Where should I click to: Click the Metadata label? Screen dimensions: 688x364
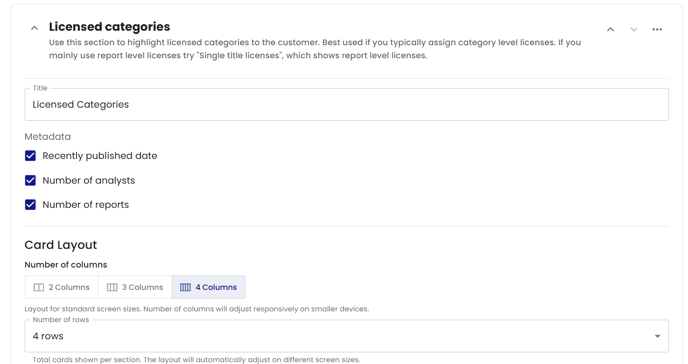(47, 137)
